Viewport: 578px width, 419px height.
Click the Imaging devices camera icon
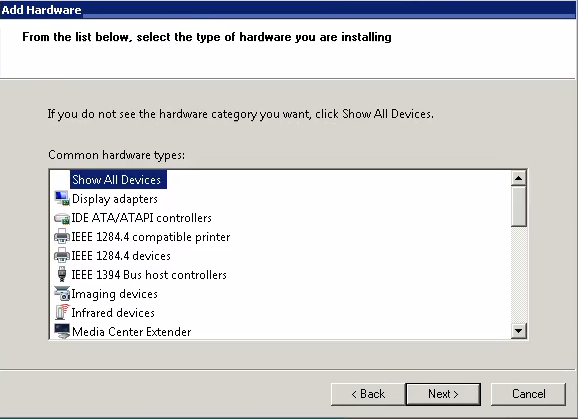pos(62,293)
